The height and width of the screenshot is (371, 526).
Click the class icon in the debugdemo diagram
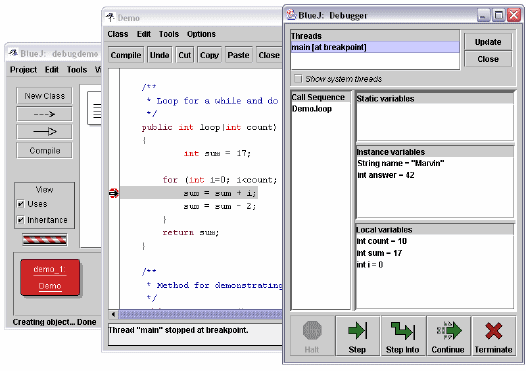click(x=94, y=109)
